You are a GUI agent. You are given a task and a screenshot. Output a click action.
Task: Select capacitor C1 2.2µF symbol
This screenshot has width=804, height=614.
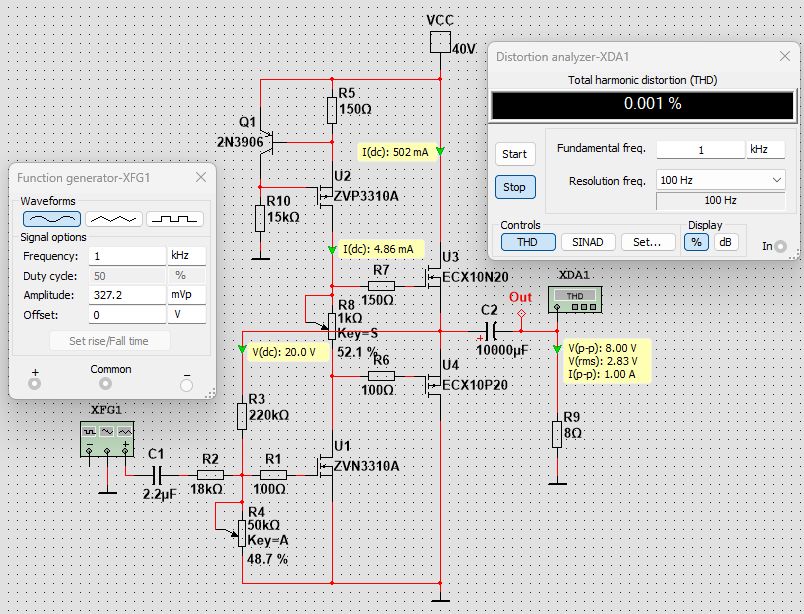tap(157, 475)
